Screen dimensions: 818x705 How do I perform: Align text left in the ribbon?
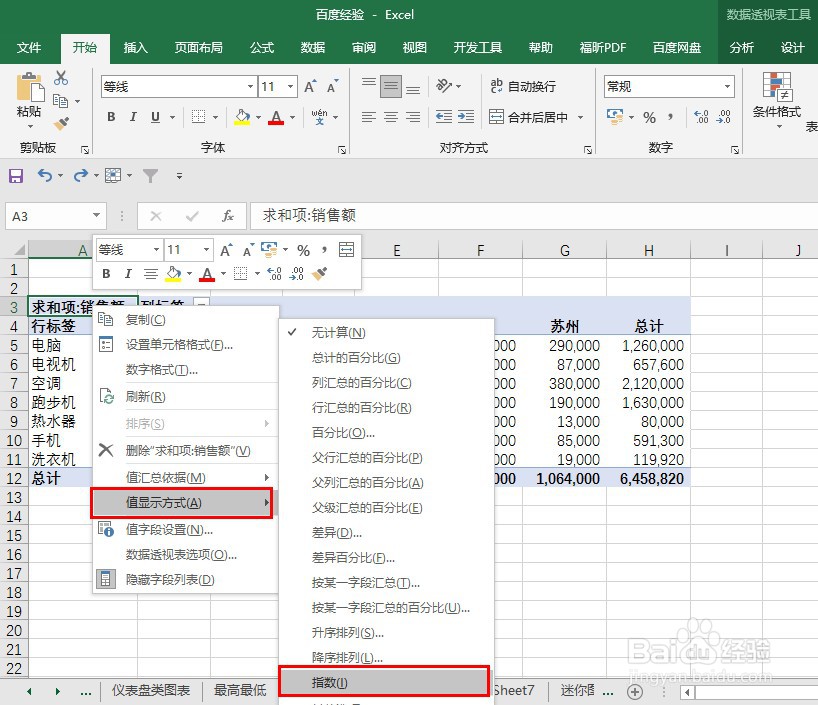pos(369,117)
